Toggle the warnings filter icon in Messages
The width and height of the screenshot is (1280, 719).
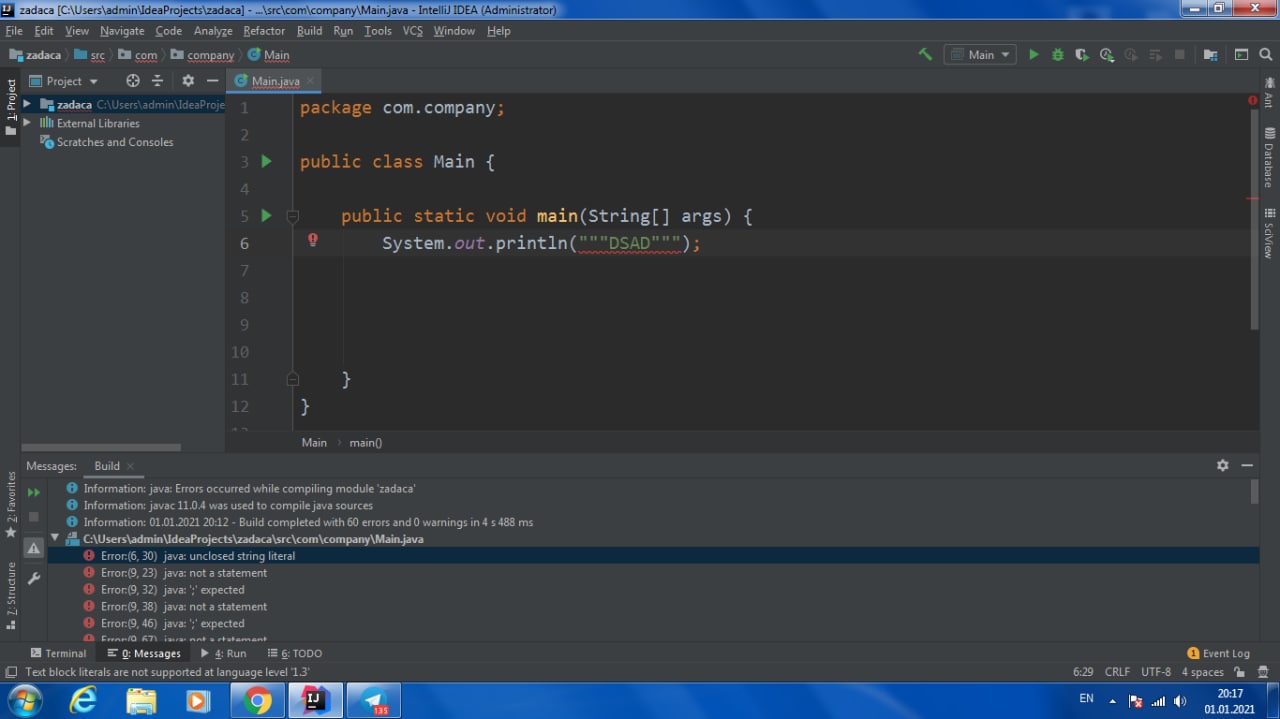(33, 548)
